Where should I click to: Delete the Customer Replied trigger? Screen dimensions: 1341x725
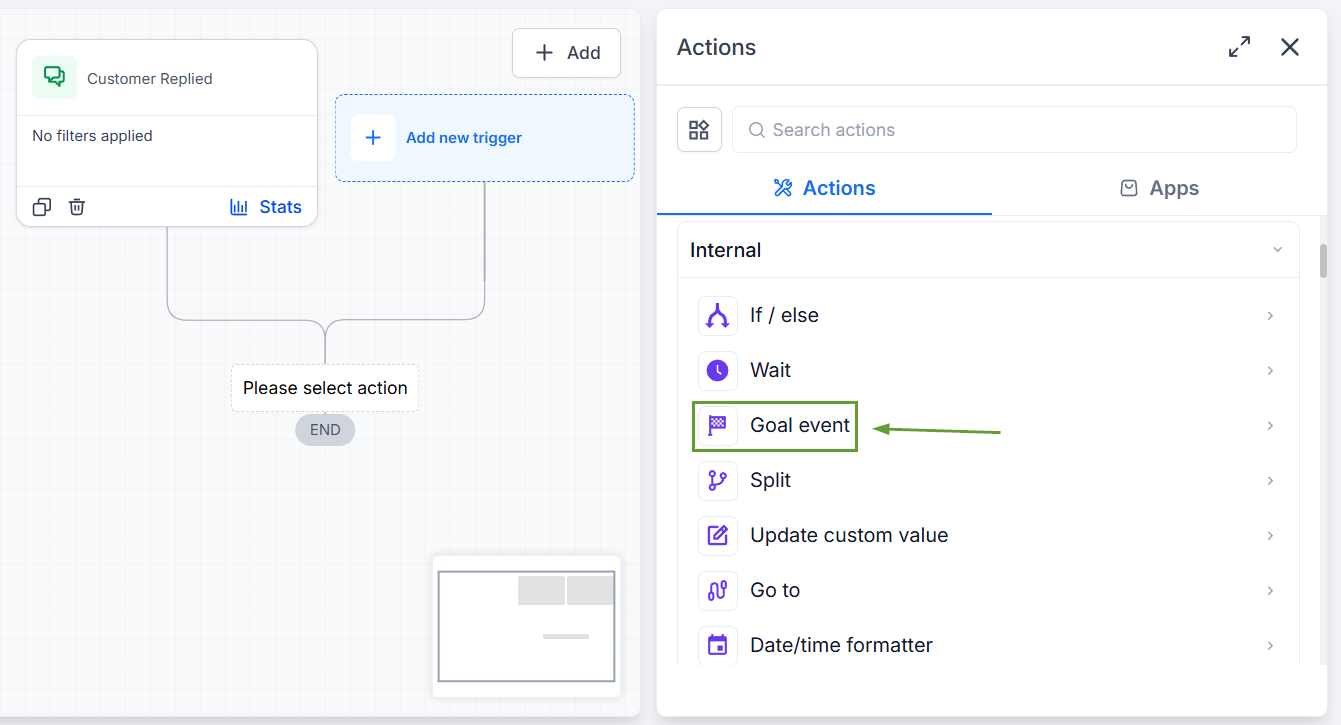(77, 207)
